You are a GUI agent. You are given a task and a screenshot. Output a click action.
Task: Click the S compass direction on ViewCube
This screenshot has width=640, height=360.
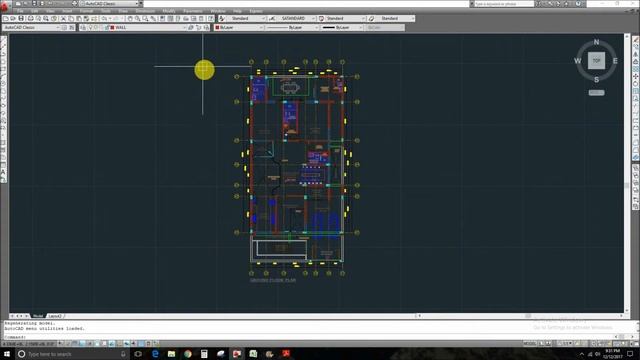coord(596,79)
